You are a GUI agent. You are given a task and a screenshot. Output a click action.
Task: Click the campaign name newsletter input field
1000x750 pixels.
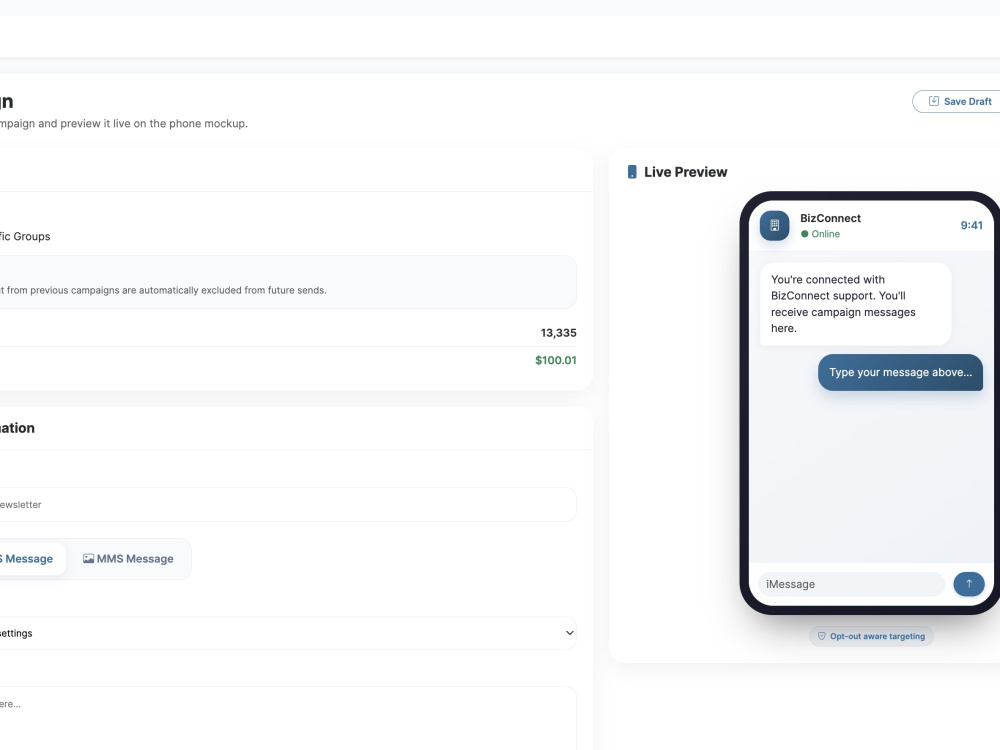pos(288,504)
